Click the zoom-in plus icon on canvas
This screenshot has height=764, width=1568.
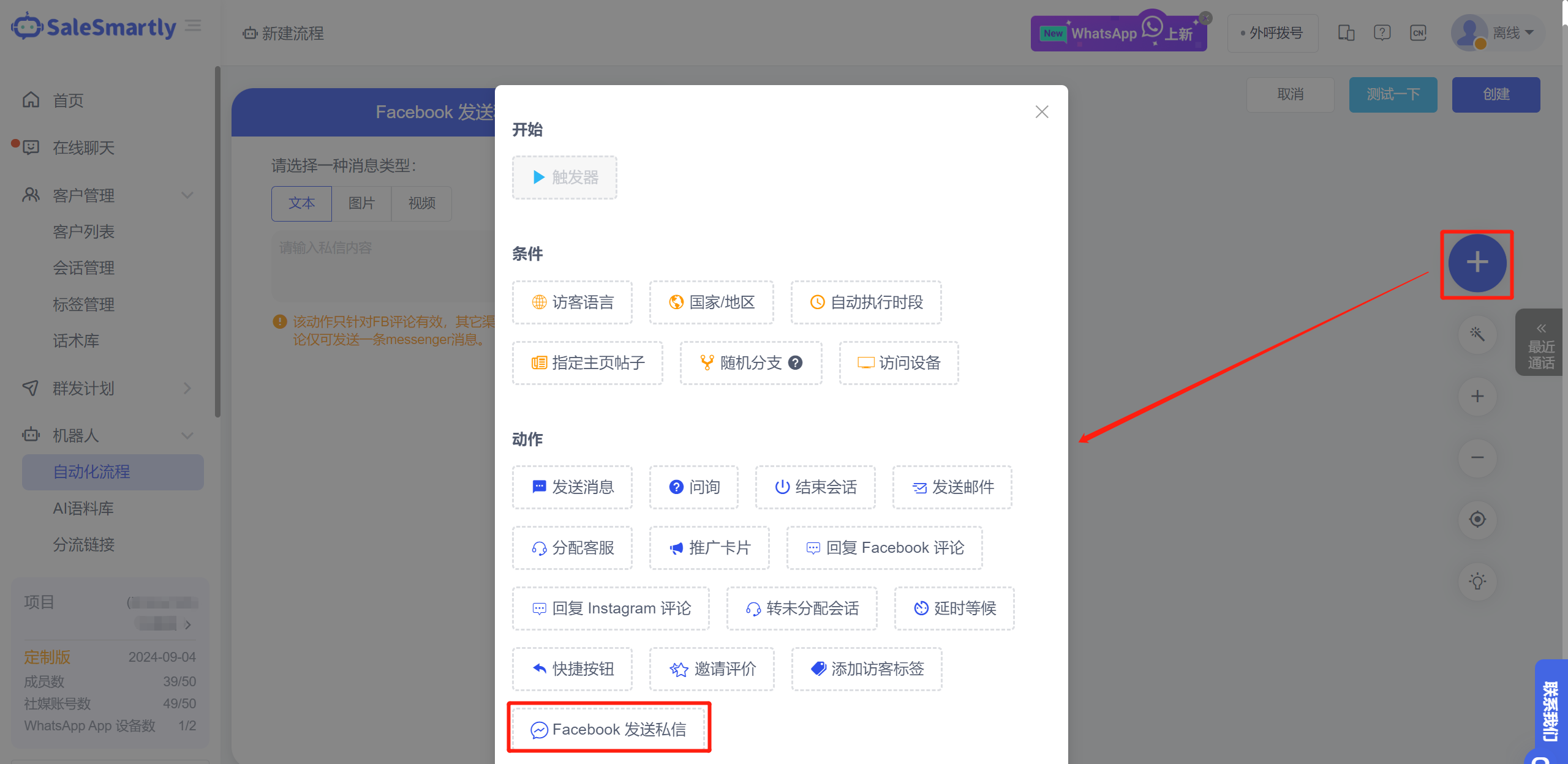tap(1477, 396)
